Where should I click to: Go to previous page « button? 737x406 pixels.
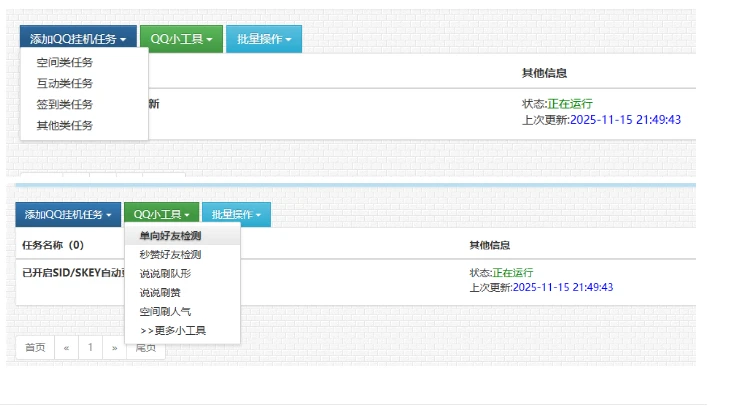click(x=66, y=348)
